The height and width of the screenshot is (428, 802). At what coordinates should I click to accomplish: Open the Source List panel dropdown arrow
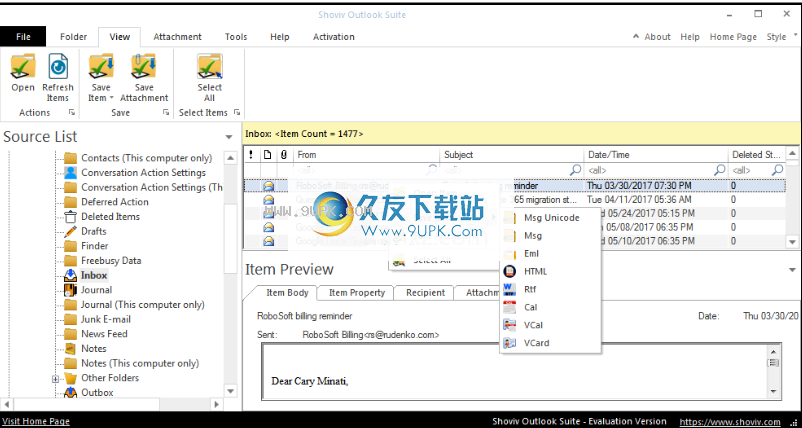pyautogui.click(x=229, y=137)
